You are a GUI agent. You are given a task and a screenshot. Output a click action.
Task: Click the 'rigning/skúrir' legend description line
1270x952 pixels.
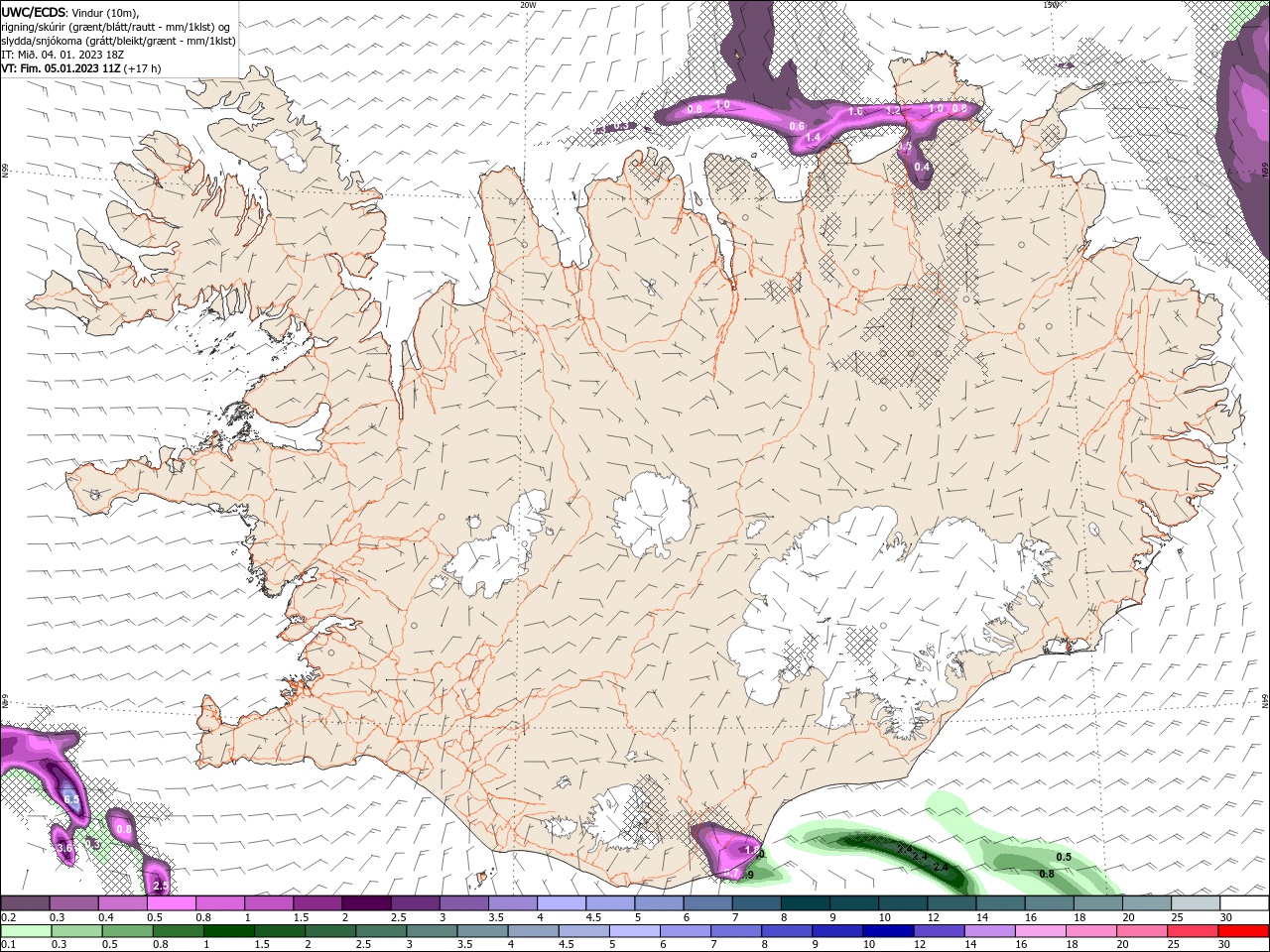click(x=116, y=26)
